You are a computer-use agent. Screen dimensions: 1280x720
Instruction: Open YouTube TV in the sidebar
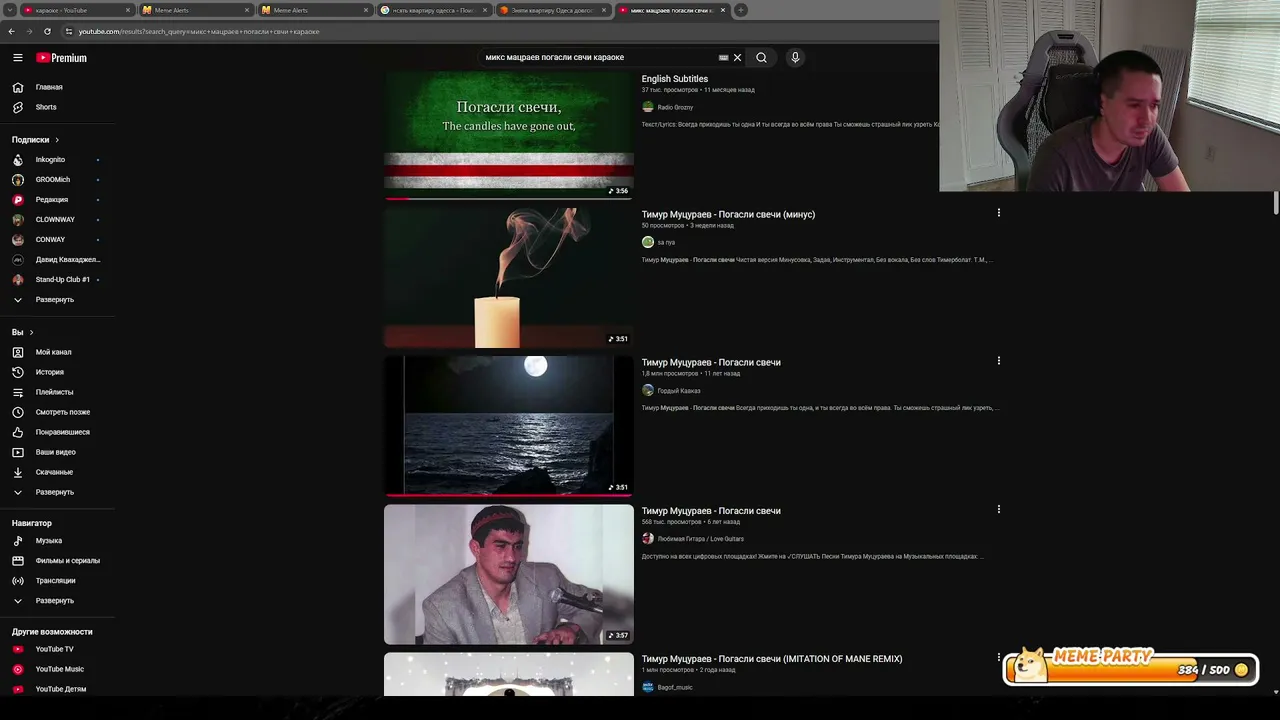coord(57,649)
